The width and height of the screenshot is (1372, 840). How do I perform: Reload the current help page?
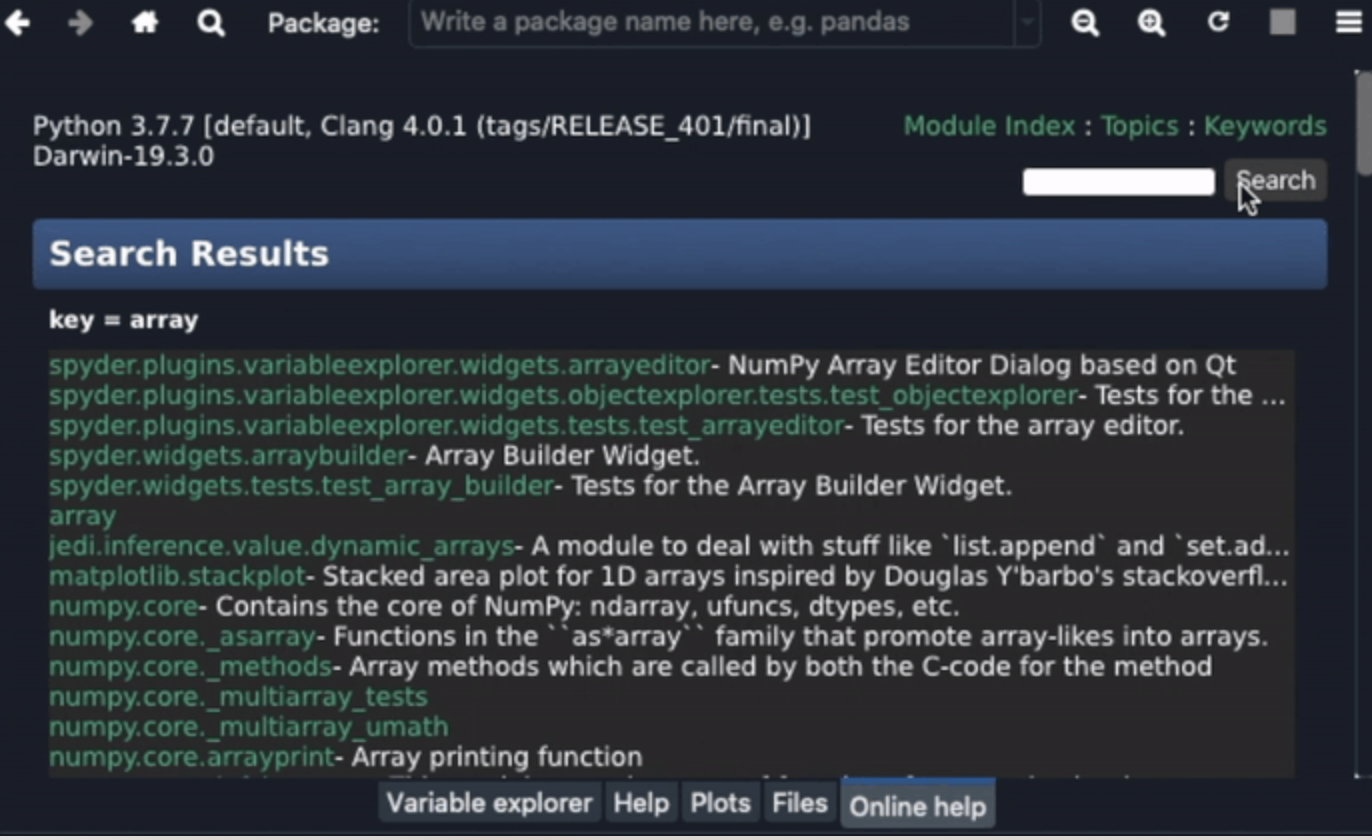tap(1218, 22)
